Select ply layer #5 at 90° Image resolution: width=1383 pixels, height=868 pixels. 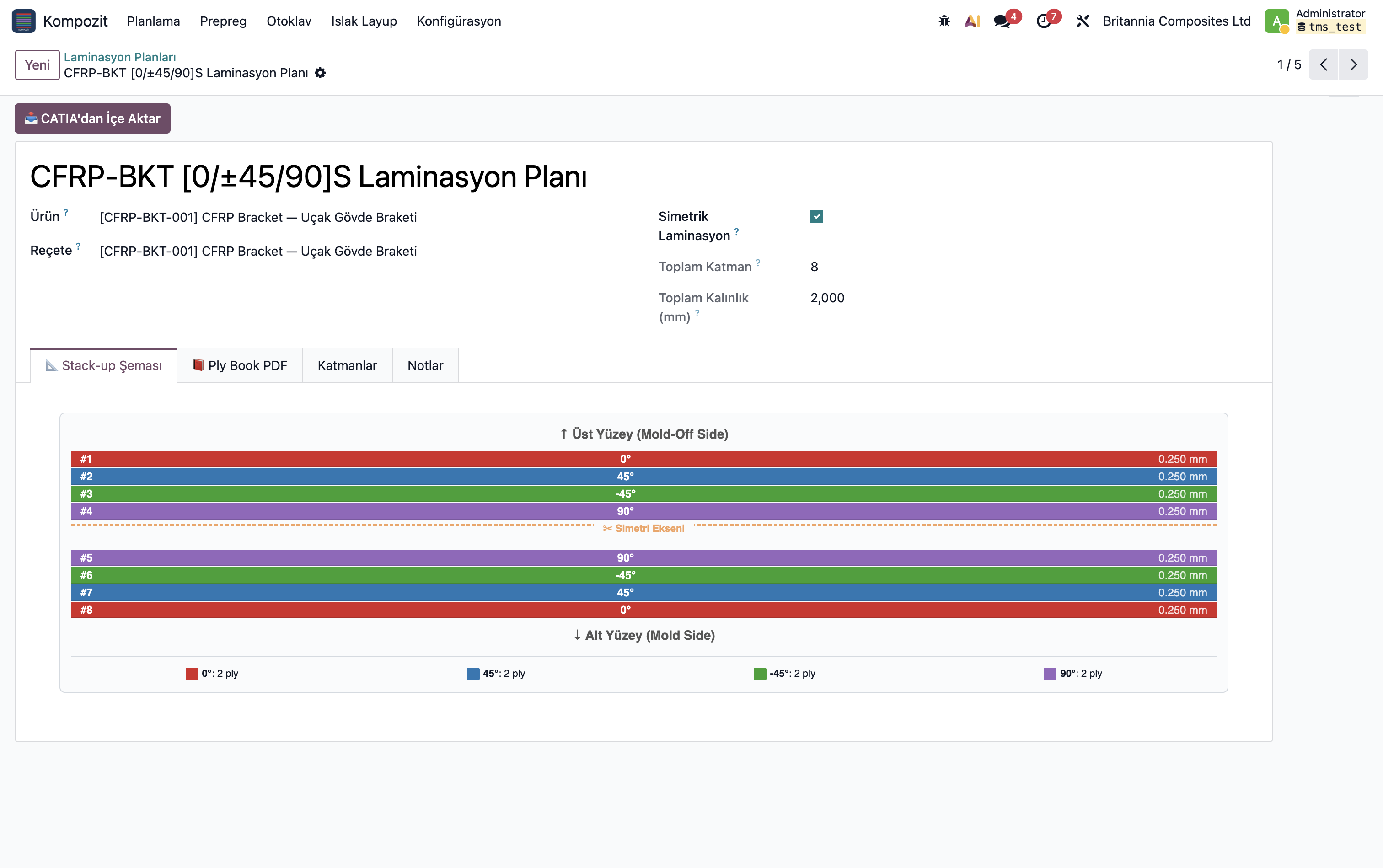[x=643, y=558]
